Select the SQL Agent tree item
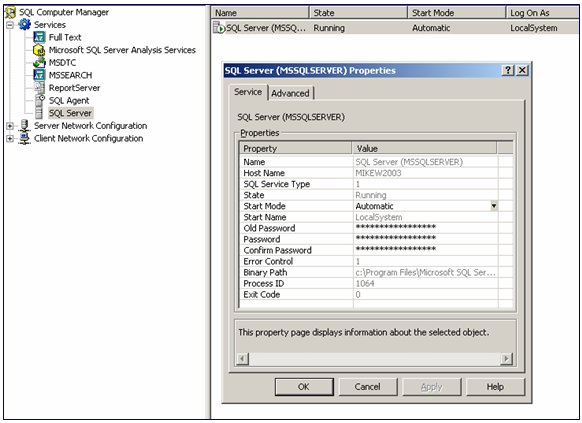The width and height of the screenshot is (582, 423). click(x=69, y=101)
